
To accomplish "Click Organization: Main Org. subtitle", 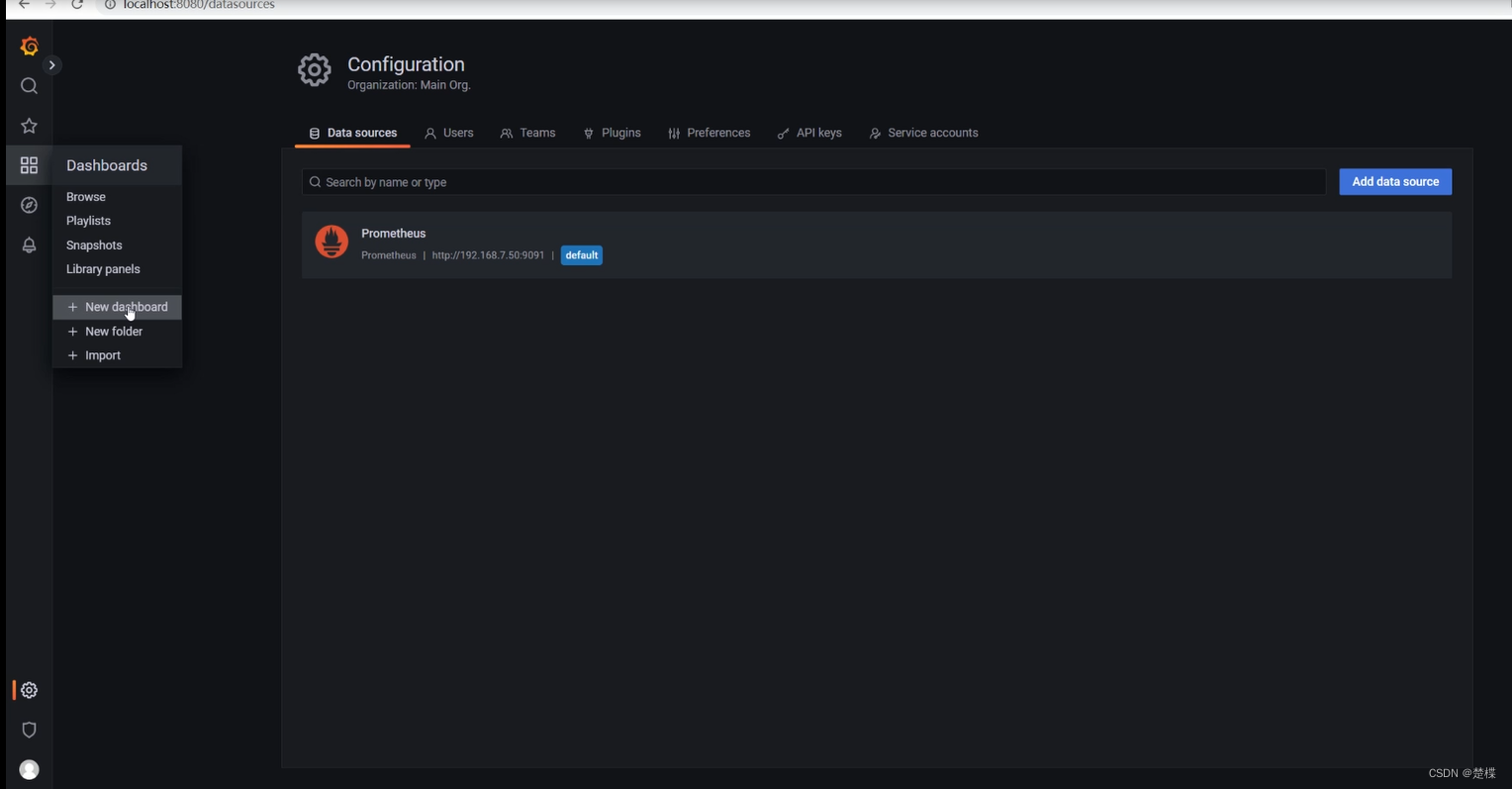I will pyautogui.click(x=409, y=85).
